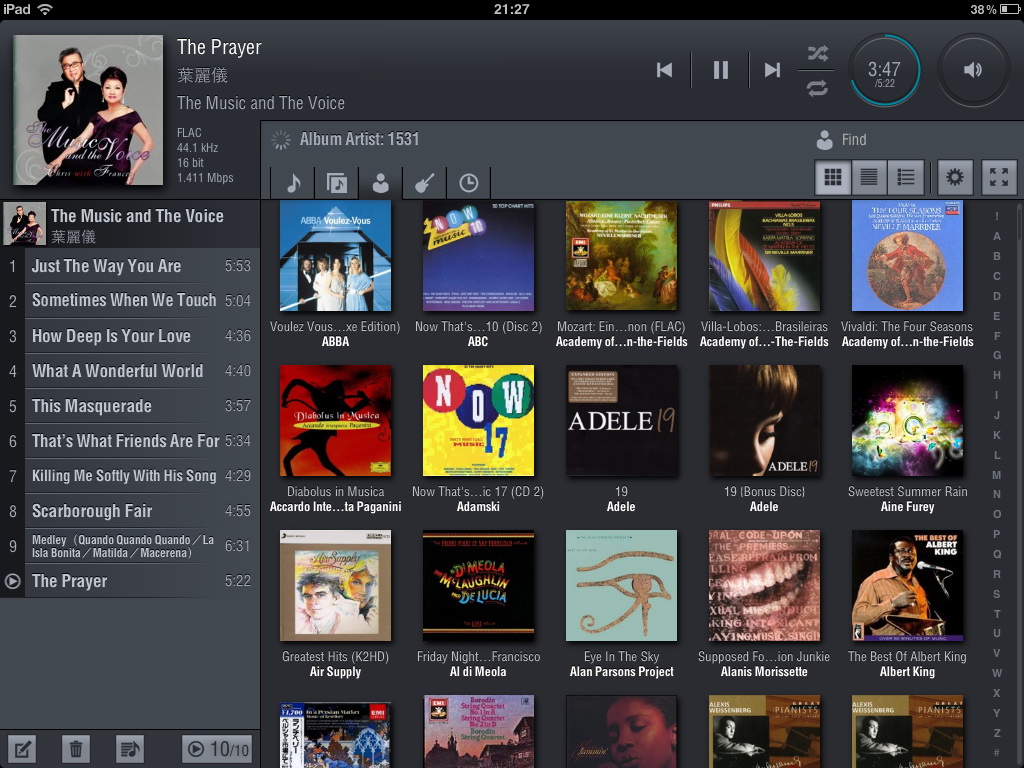
Task: Open settings gear button
Action: [x=955, y=177]
